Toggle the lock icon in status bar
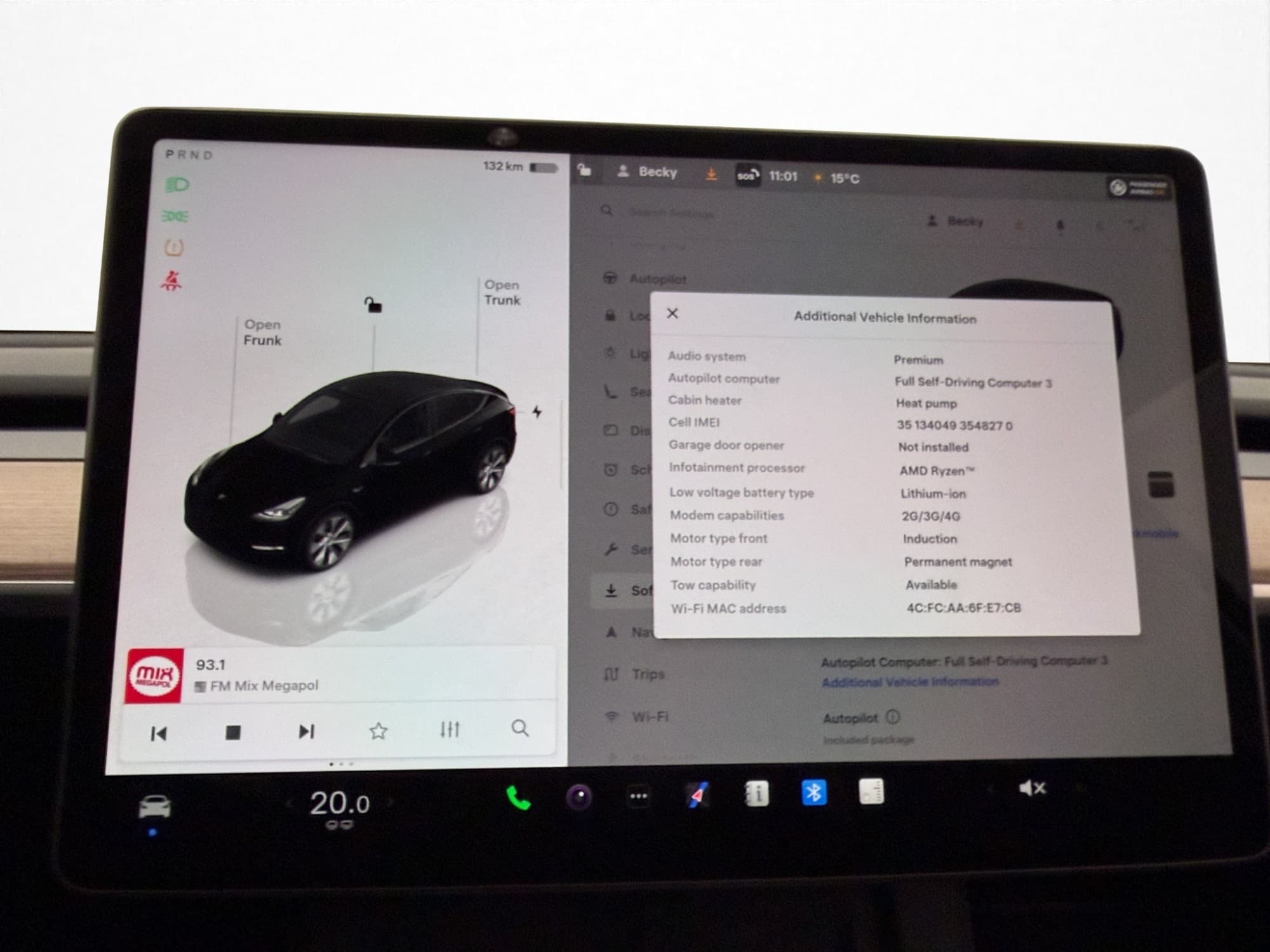The image size is (1270, 952). tap(585, 170)
